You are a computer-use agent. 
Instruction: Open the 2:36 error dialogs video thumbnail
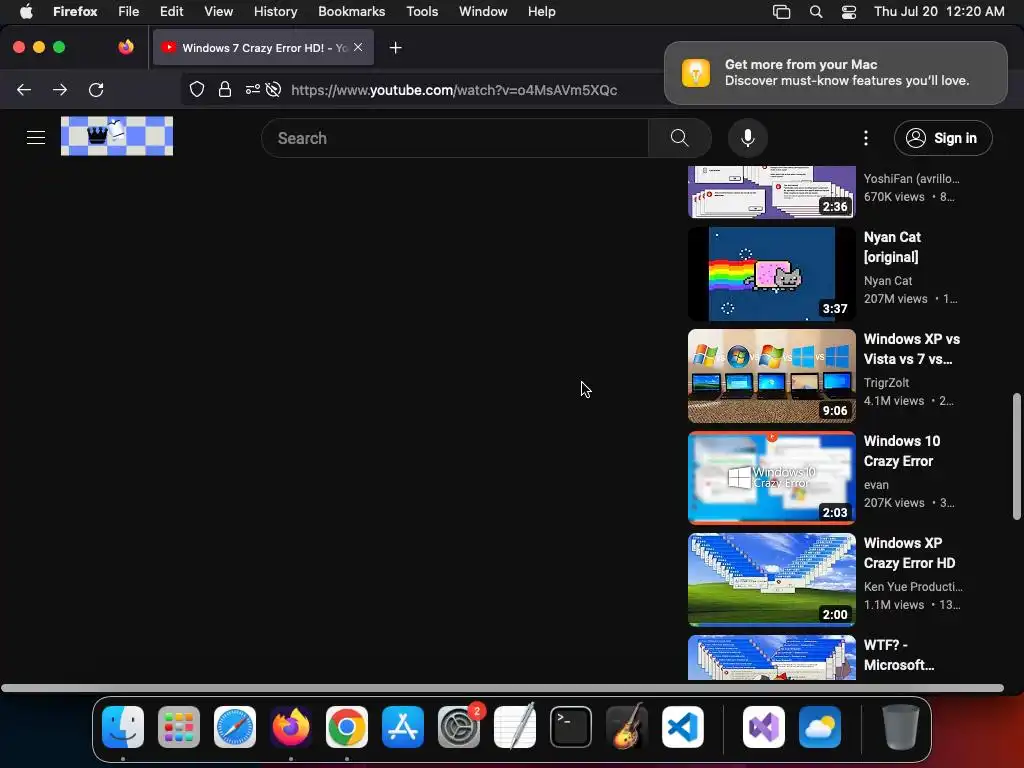(772, 191)
